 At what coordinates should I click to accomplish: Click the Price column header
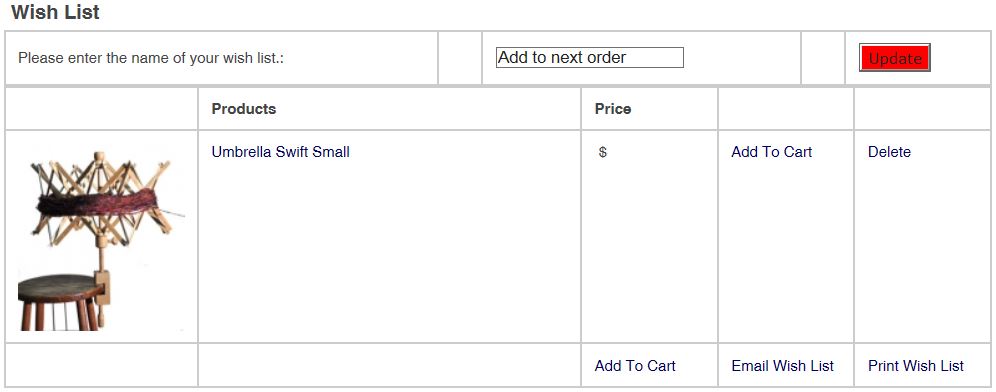(613, 109)
